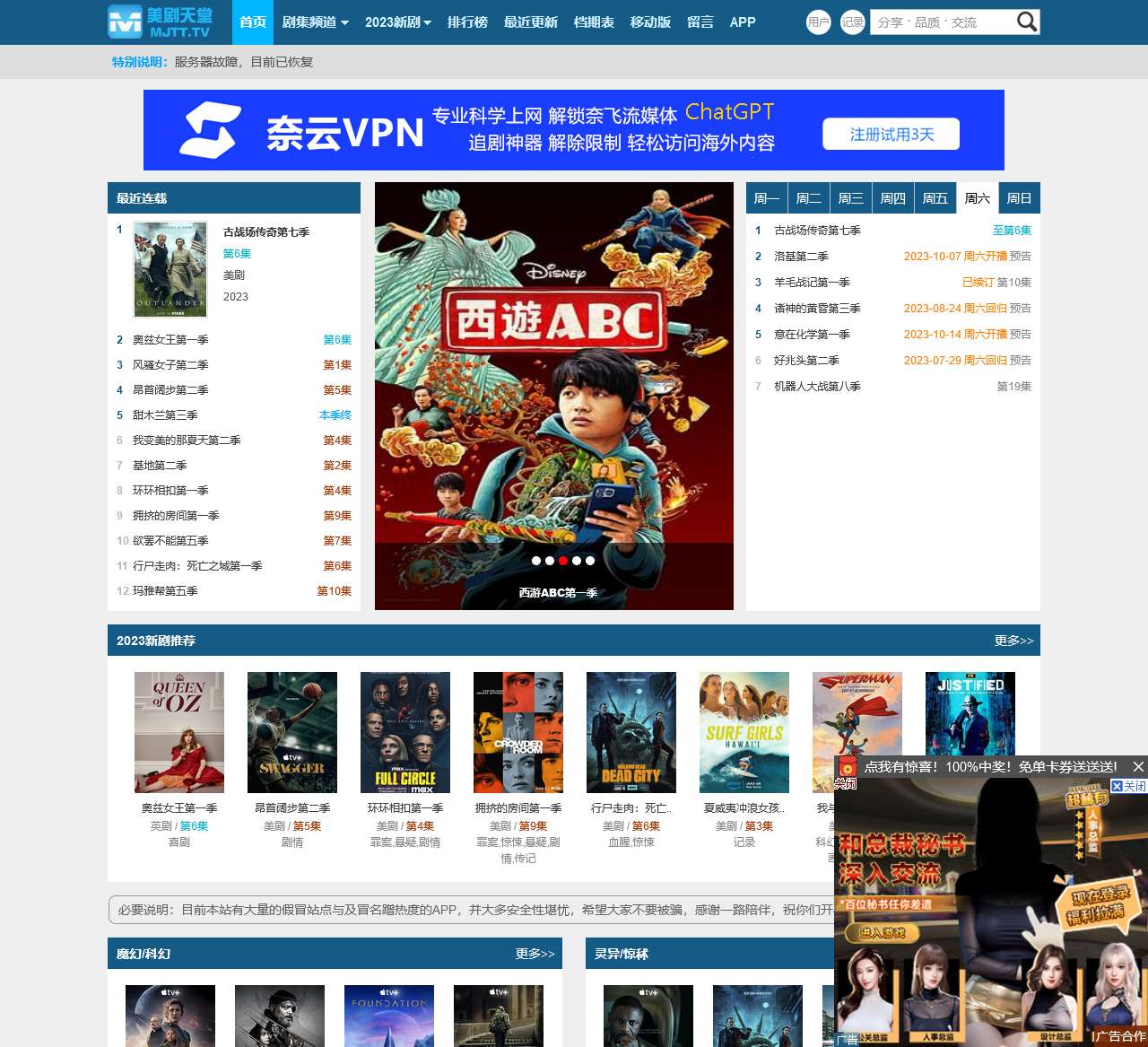Open Justified poster thumbnail
Image resolution: width=1148 pixels, height=1047 pixels.
970,714
